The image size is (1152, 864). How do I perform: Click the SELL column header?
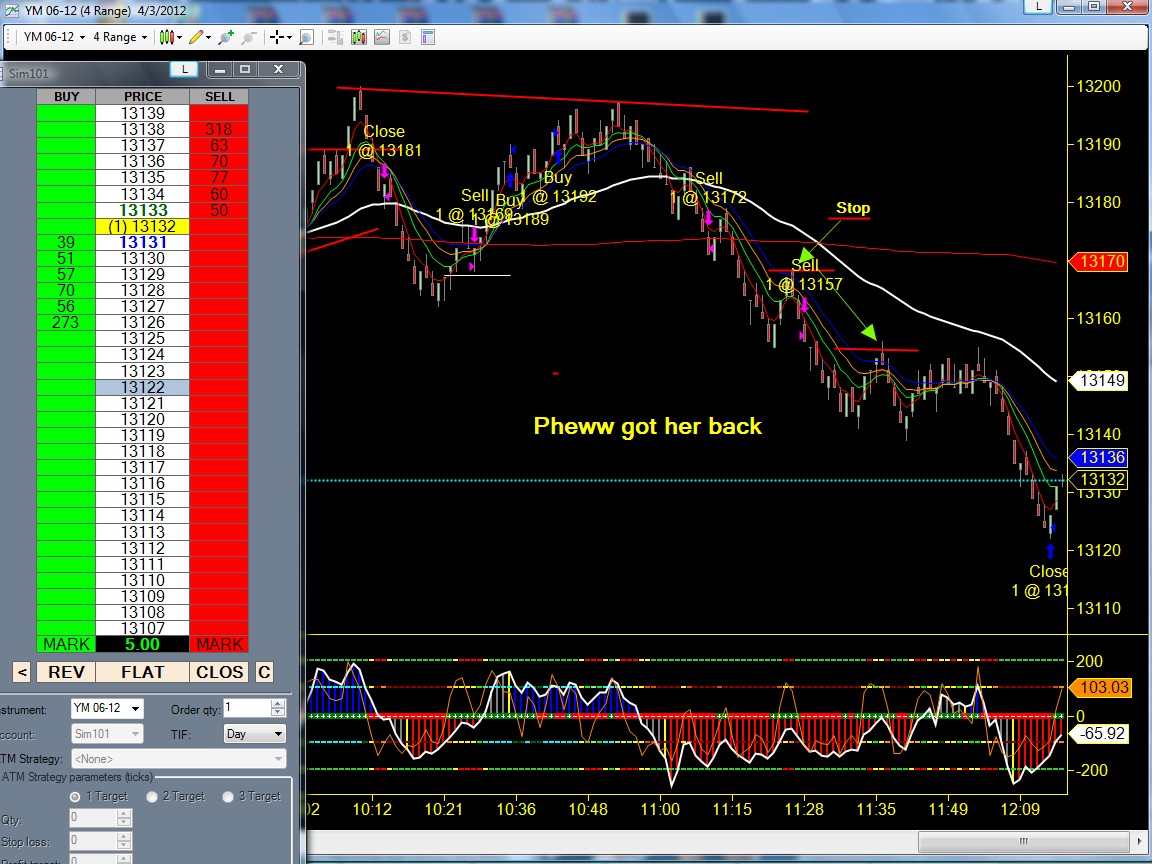coord(219,96)
